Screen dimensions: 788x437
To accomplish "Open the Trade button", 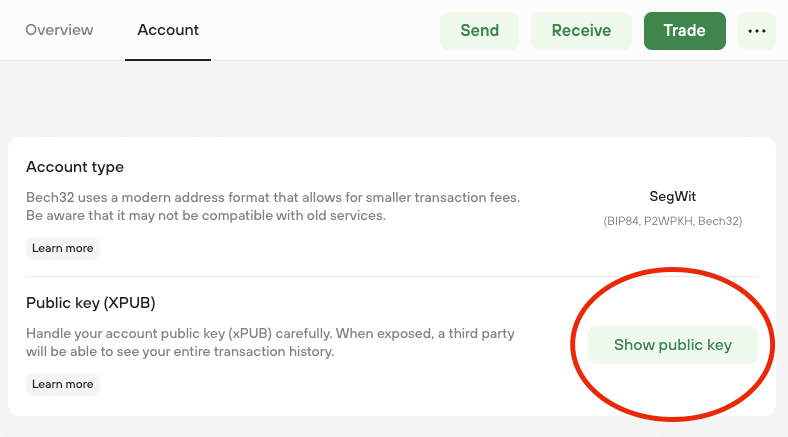I will tap(685, 31).
